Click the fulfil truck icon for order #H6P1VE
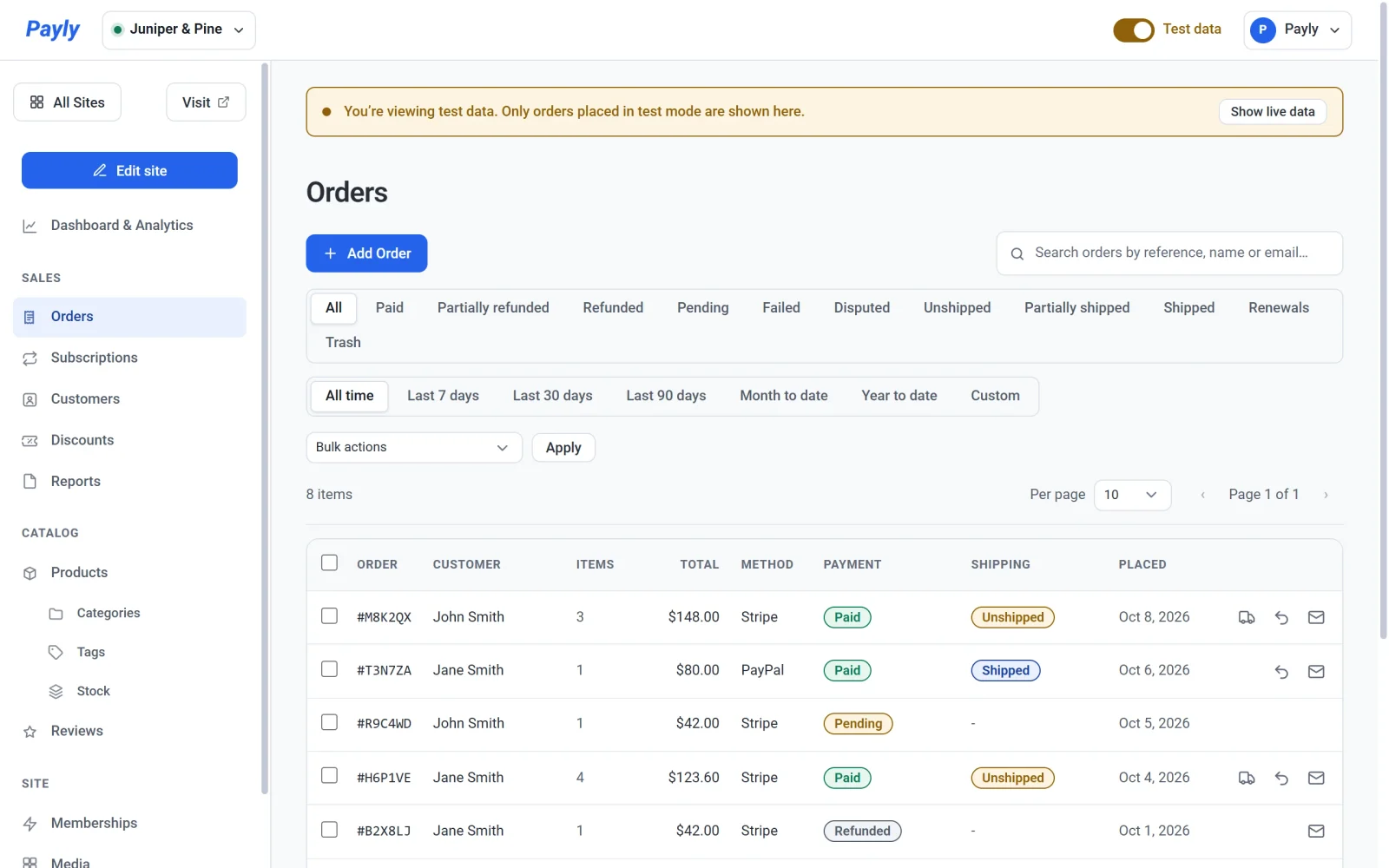This screenshot has width=1389, height=868. [x=1247, y=779]
